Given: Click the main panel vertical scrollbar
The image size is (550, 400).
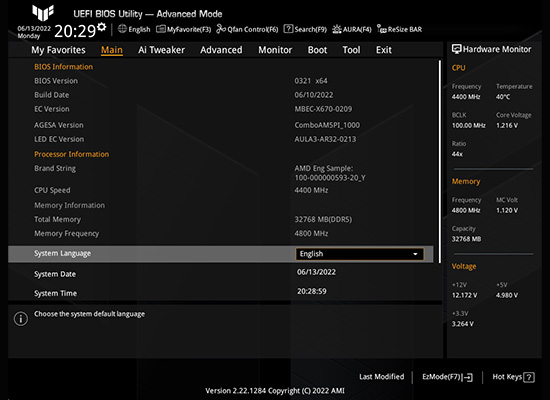Looking at the screenshot, I should [x=440, y=161].
